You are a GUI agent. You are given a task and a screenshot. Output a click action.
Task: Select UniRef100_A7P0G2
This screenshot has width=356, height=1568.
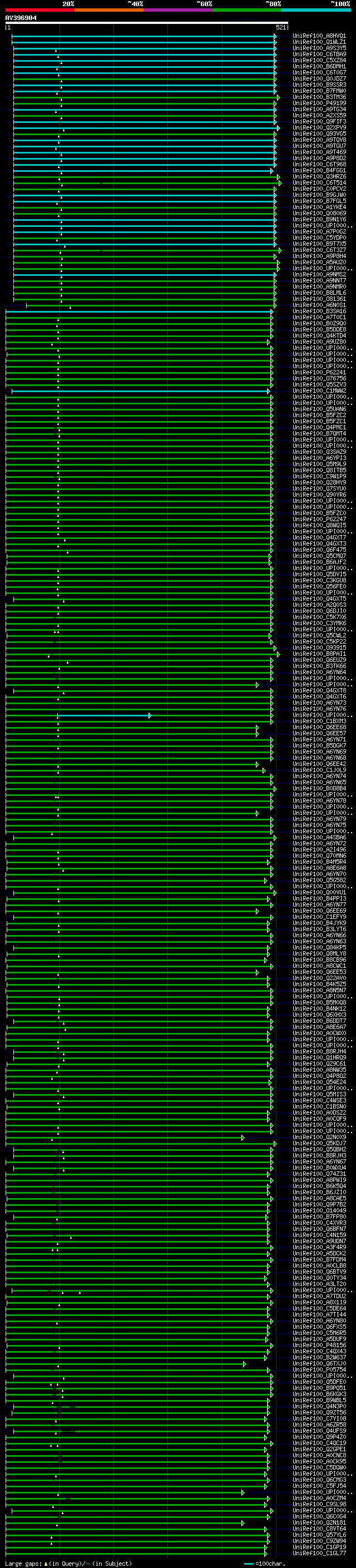click(319, 232)
